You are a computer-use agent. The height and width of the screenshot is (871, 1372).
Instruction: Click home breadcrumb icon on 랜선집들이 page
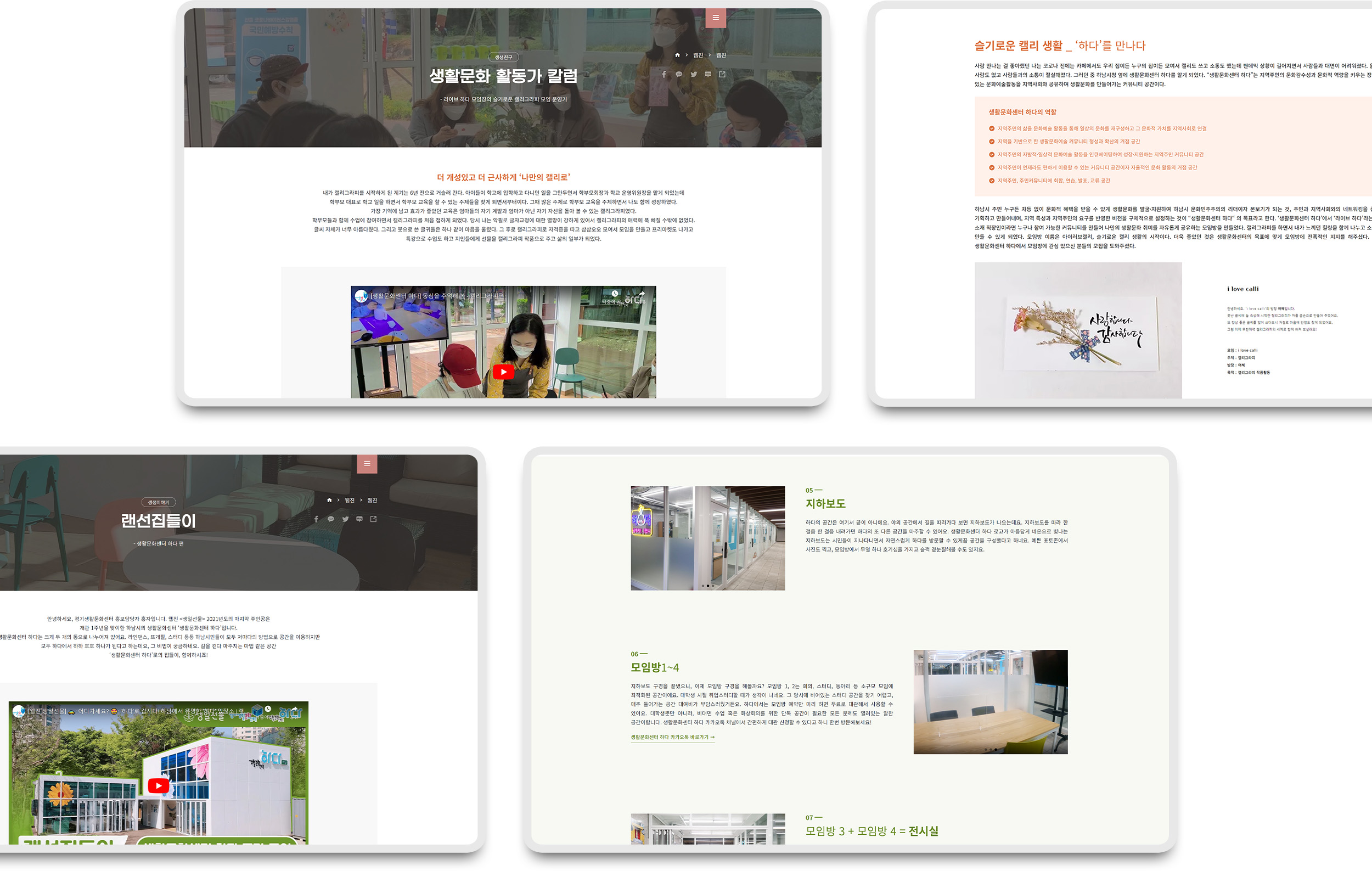[329, 500]
